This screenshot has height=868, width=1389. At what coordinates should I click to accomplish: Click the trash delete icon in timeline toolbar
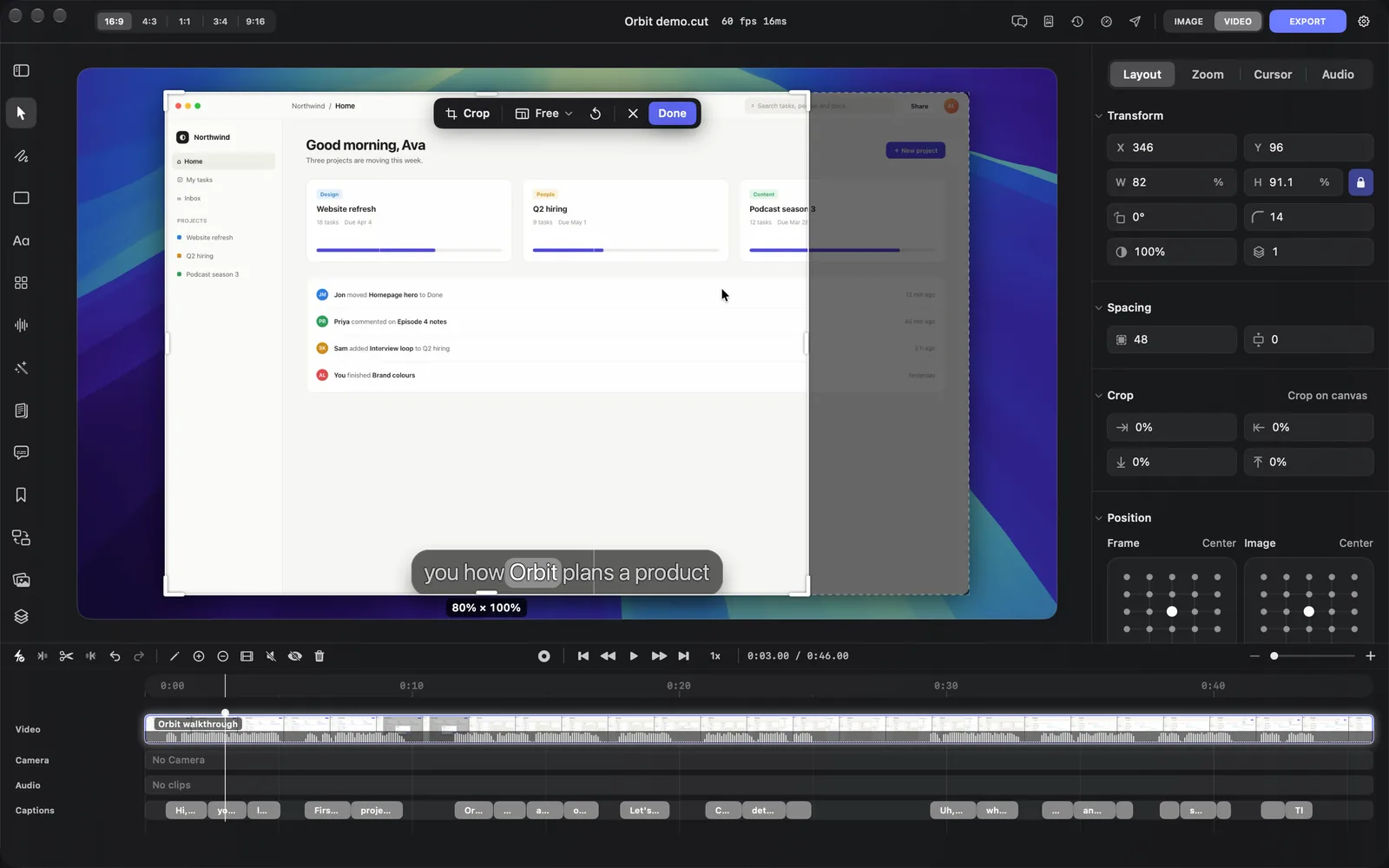click(x=319, y=656)
